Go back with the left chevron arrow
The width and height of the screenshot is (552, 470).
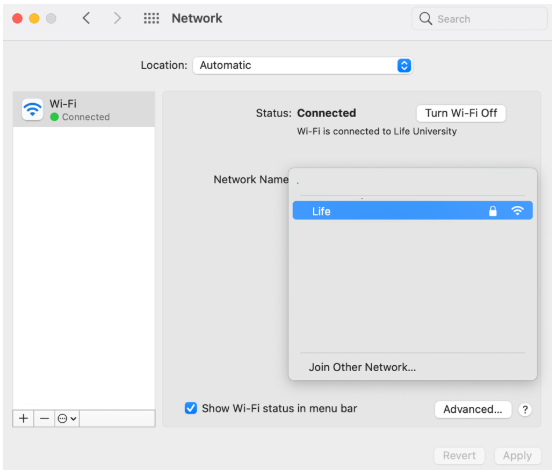[x=87, y=18]
